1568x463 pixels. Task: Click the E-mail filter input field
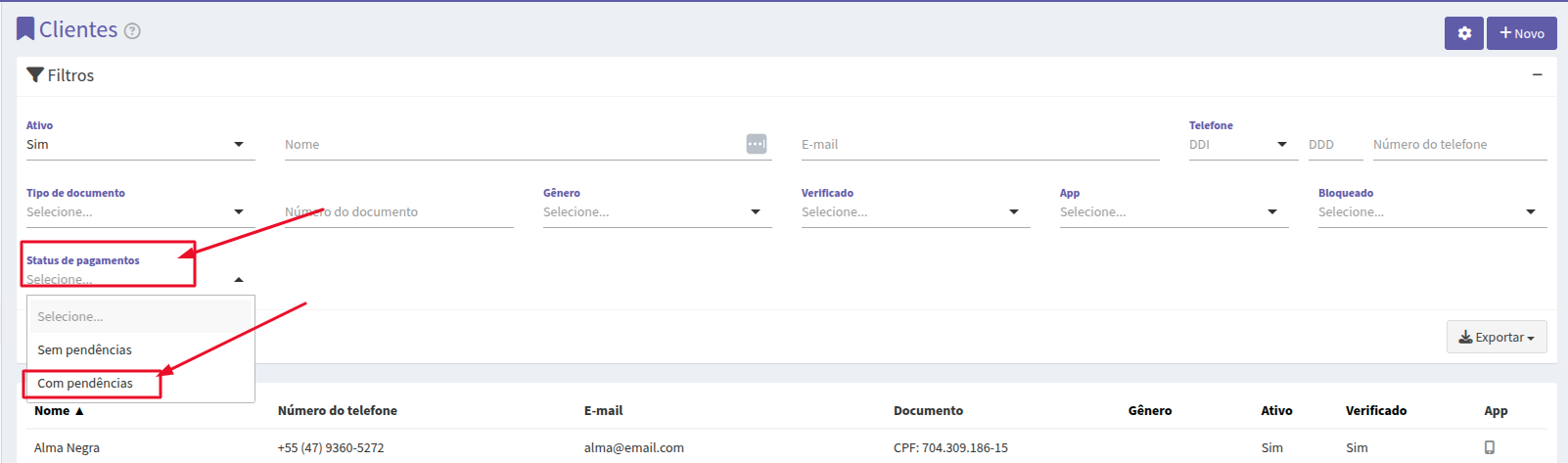981,145
